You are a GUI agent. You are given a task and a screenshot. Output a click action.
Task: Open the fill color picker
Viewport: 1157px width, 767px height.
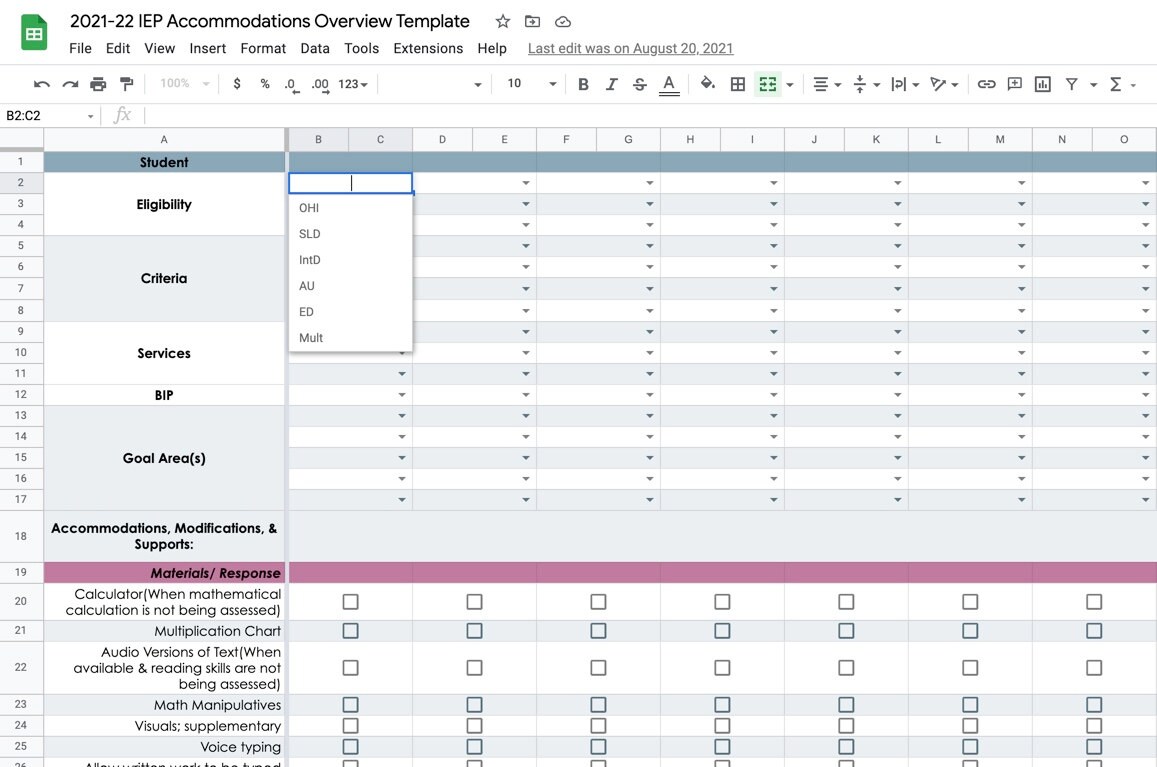pyautogui.click(x=706, y=84)
